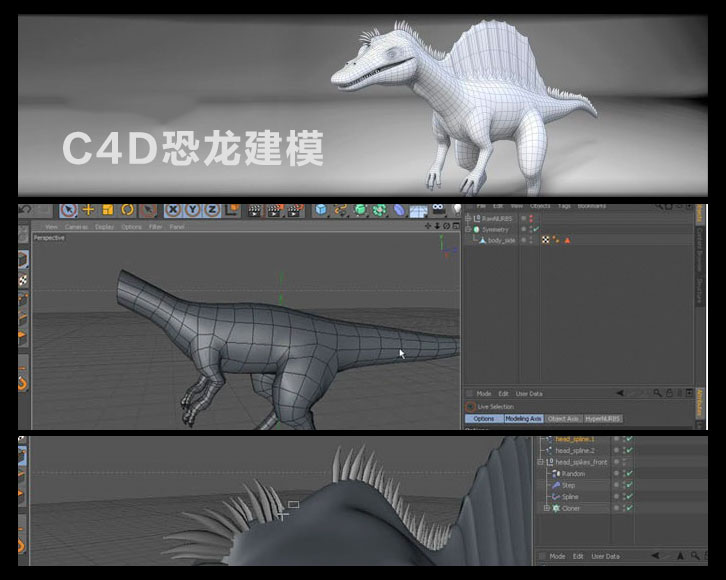The height and width of the screenshot is (580, 726).
Task: Click the viewport pan navigation icon
Action: [x=428, y=226]
